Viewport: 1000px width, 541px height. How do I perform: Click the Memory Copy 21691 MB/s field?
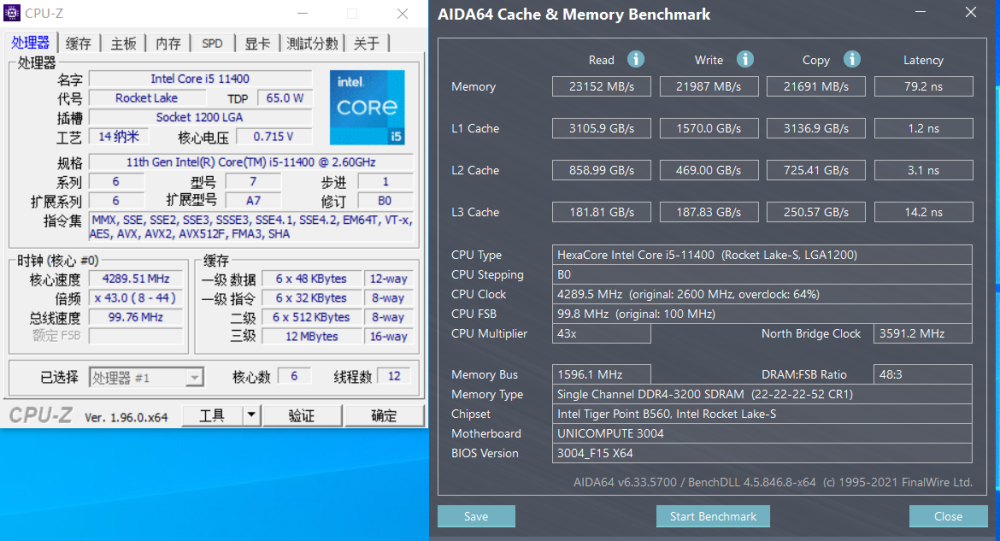click(x=816, y=86)
